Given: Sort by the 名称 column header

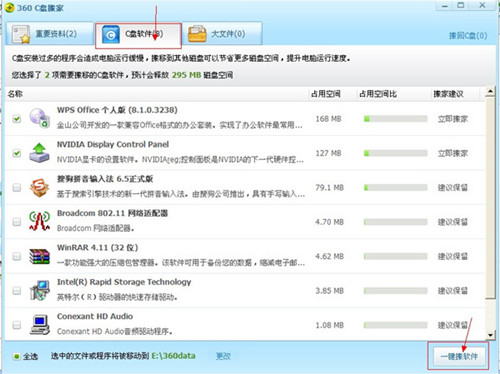Looking at the screenshot, I should coord(15,94).
